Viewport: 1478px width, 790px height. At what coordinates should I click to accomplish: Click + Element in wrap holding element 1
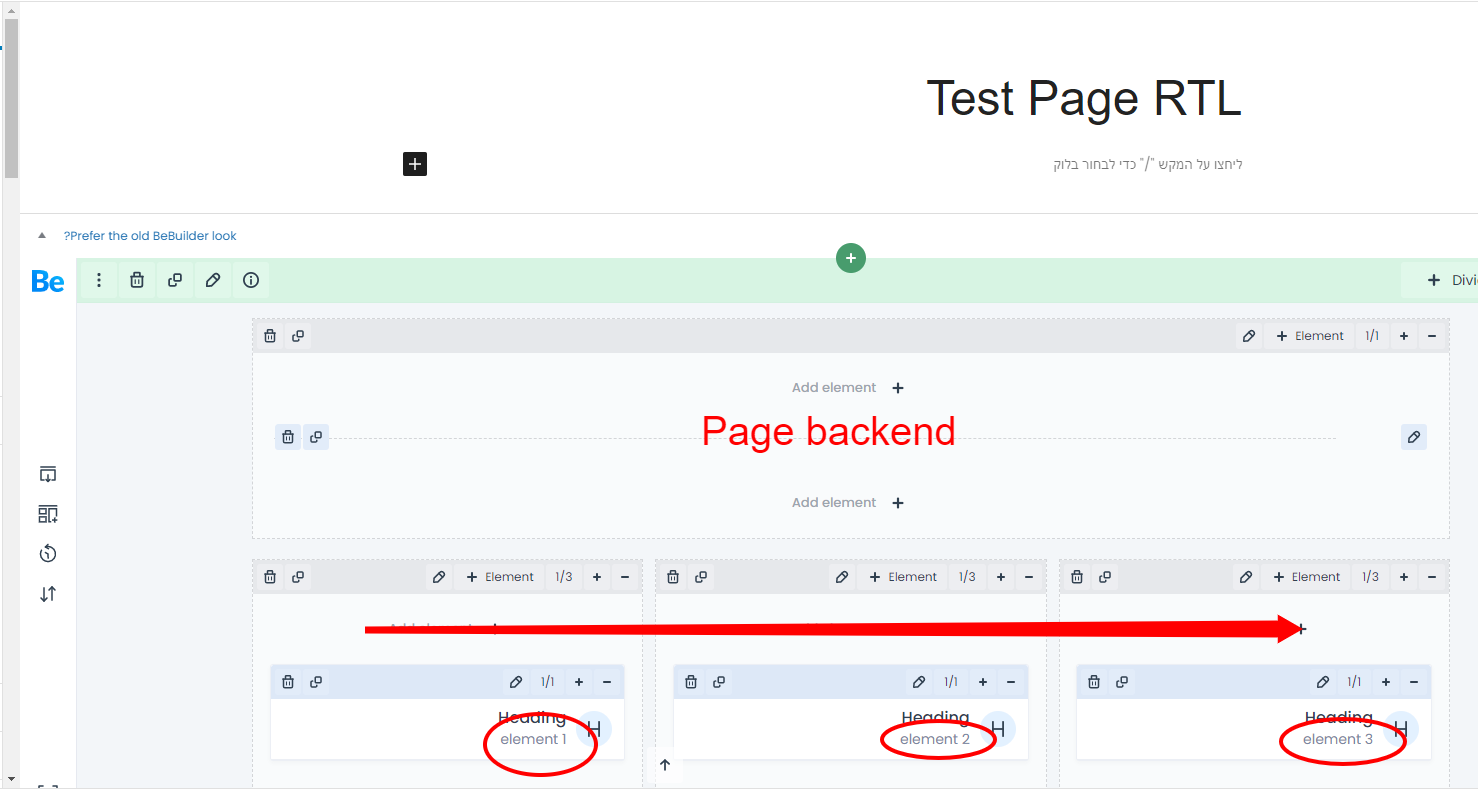[500, 577]
